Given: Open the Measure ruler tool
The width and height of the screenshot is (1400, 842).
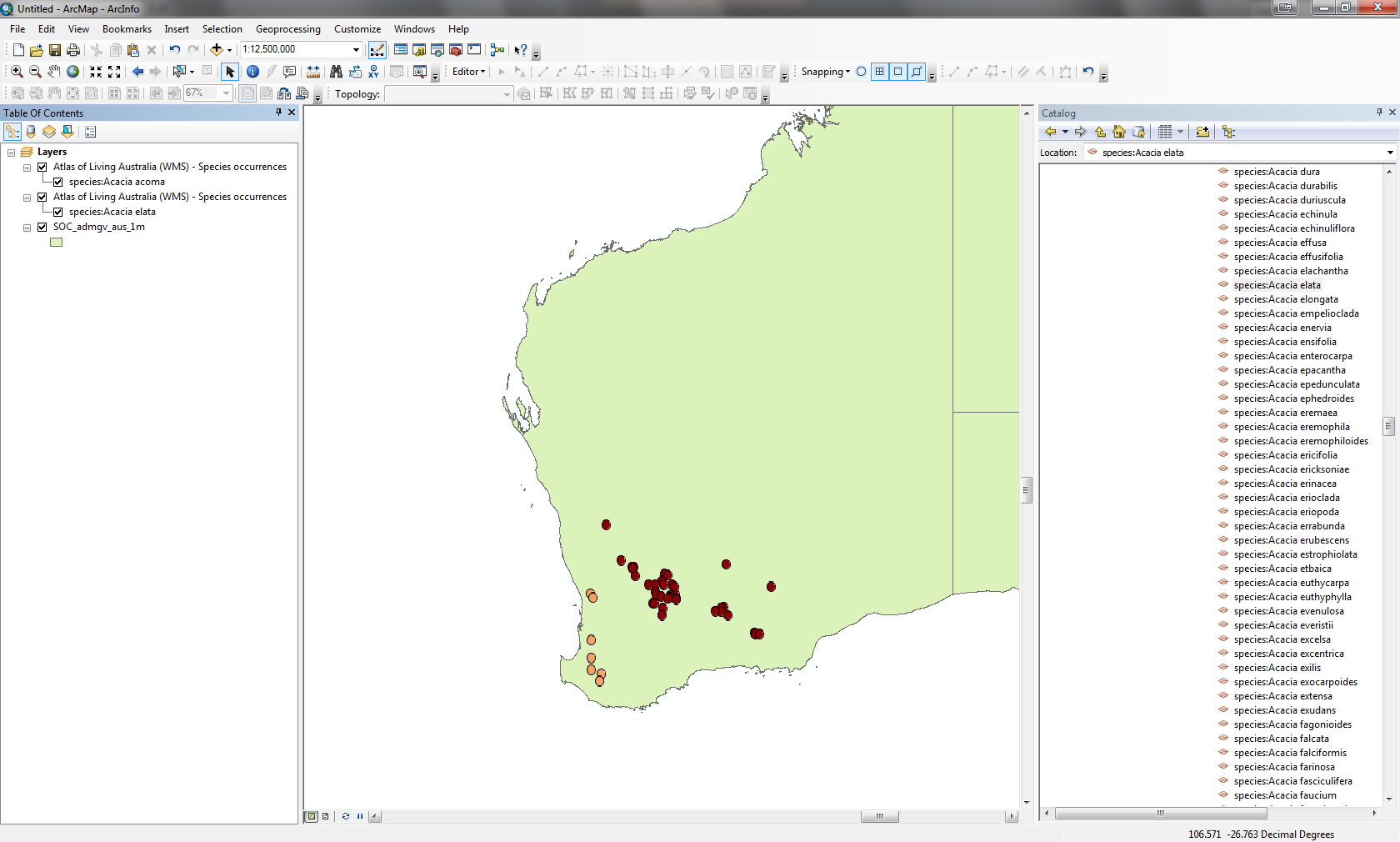Looking at the screenshot, I should click(313, 72).
